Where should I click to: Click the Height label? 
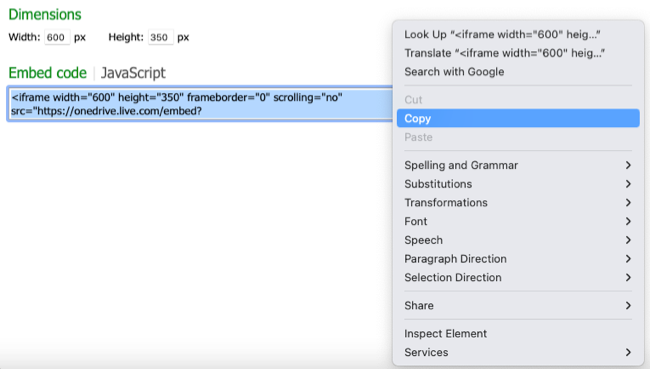[x=126, y=37]
